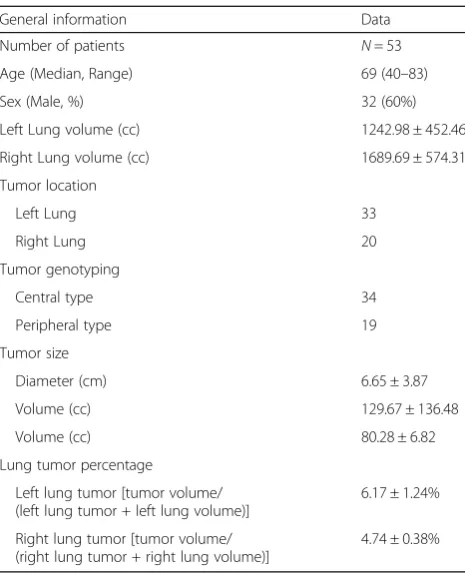Click the Left Lung volume (cc) label

pyautogui.click(x=70, y=130)
